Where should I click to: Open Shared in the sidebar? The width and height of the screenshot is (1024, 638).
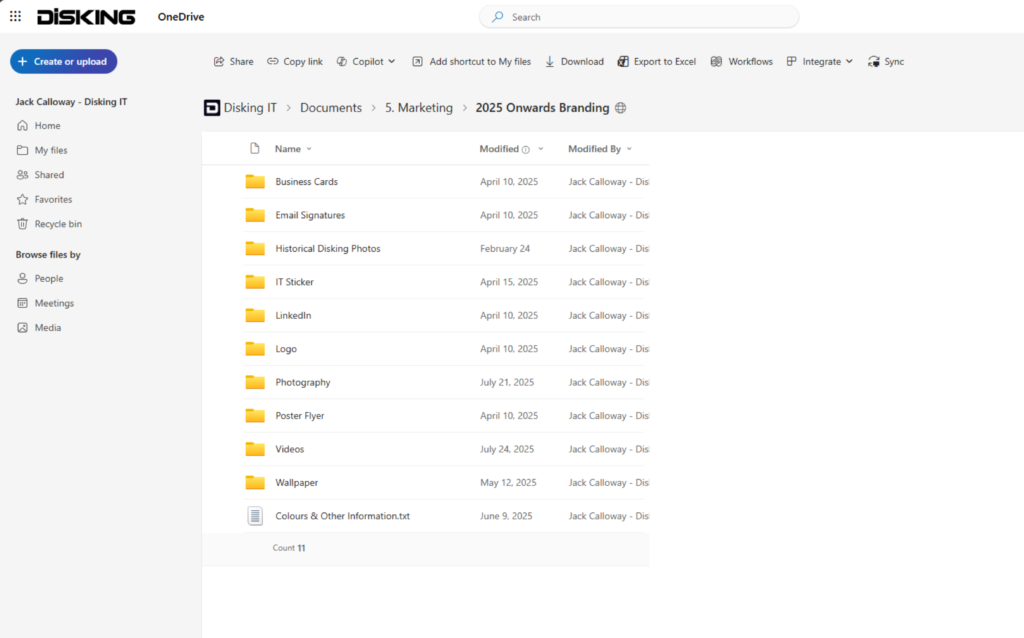click(x=49, y=174)
